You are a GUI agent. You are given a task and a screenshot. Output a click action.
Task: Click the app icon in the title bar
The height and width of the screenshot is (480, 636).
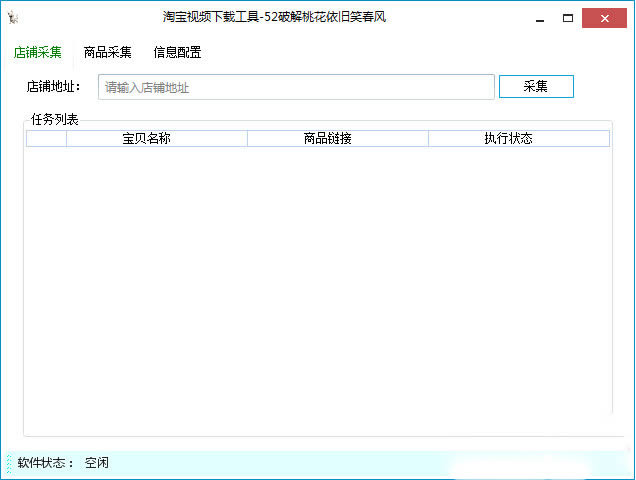tap(13, 18)
